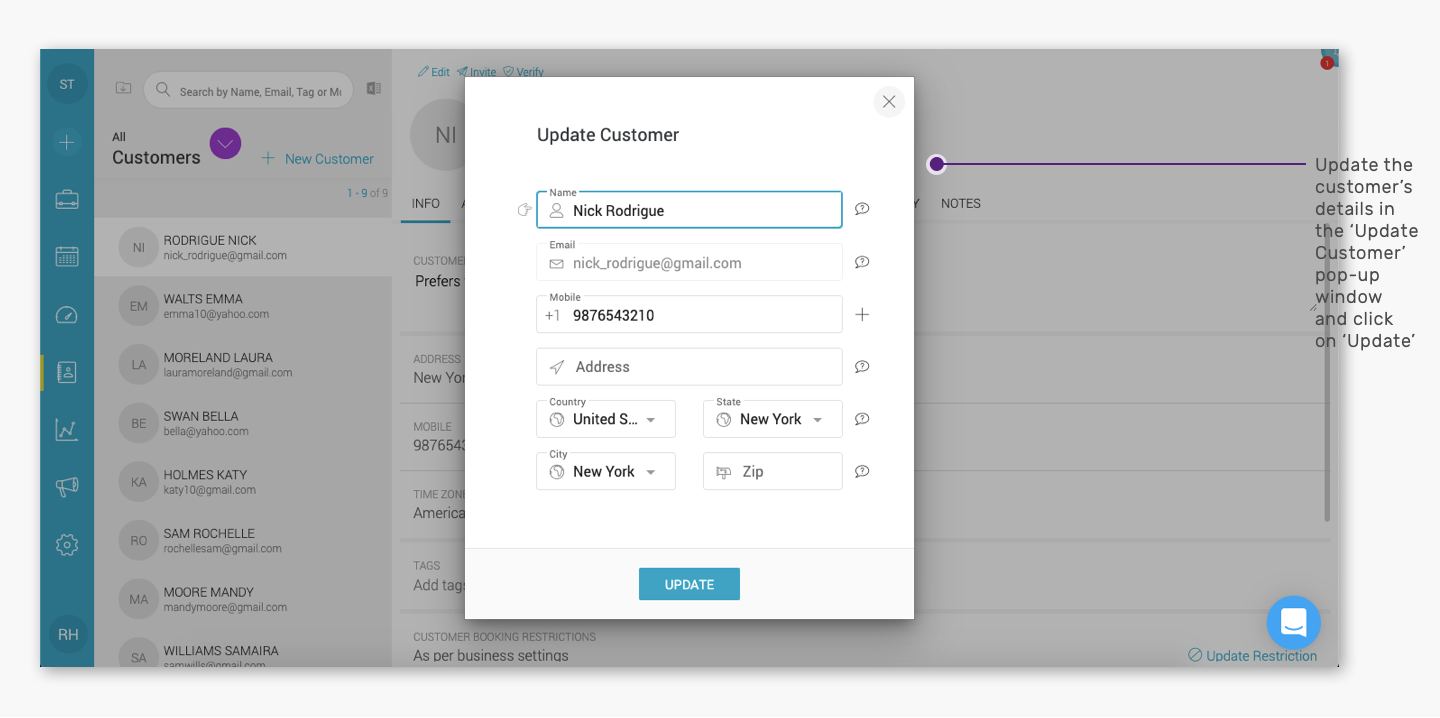Click the comment icon beside Name field
The image size is (1440, 718).
[x=862, y=209]
